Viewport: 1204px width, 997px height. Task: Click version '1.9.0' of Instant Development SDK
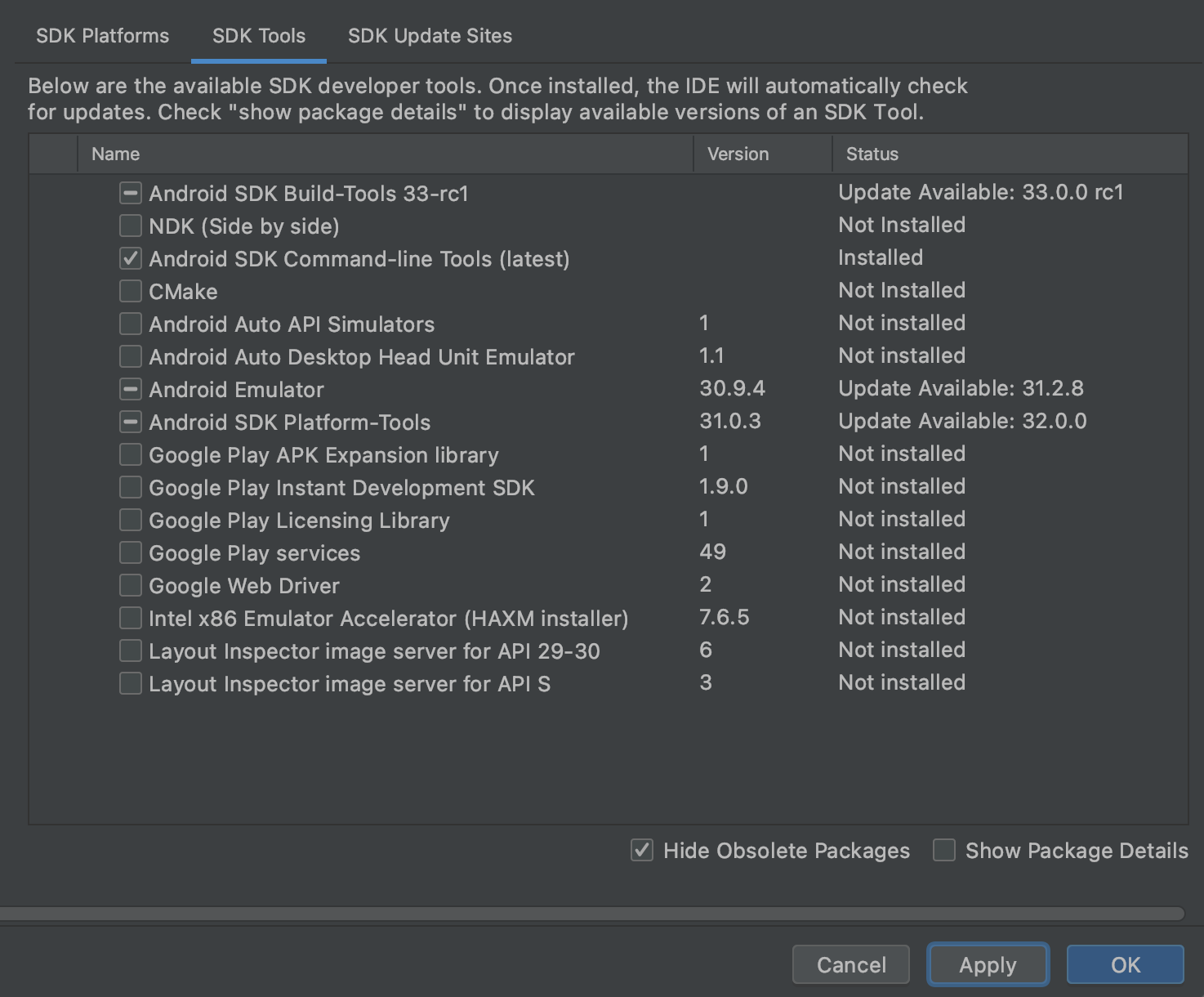pos(724,487)
